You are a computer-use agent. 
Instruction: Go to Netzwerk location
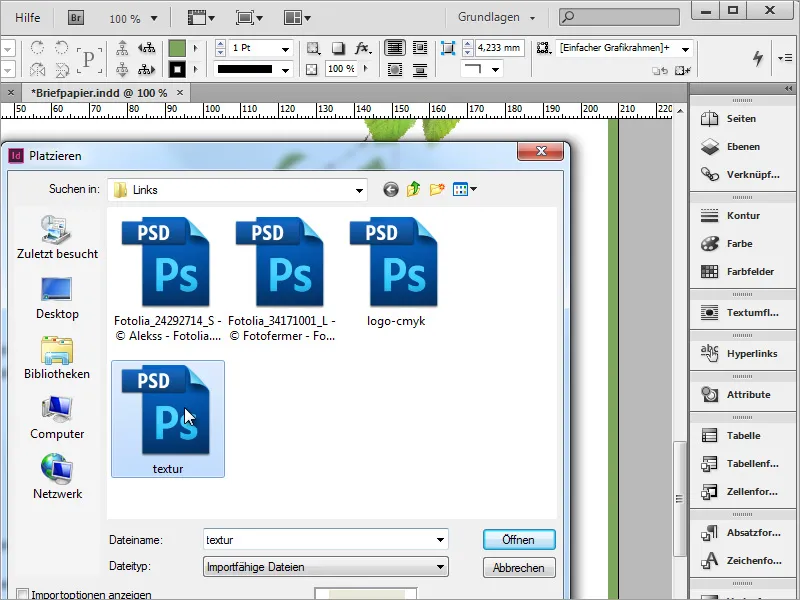[57, 477]
